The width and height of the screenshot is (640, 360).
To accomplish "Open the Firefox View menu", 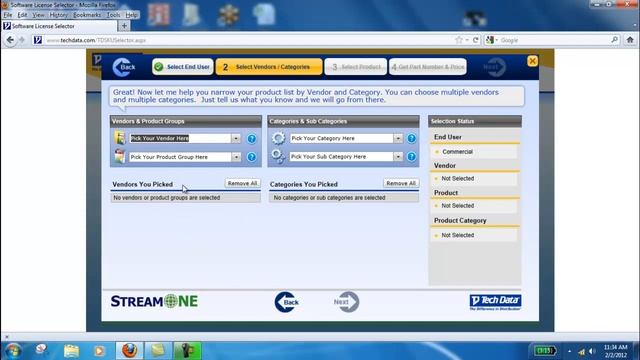I will (x=38, y=15).
